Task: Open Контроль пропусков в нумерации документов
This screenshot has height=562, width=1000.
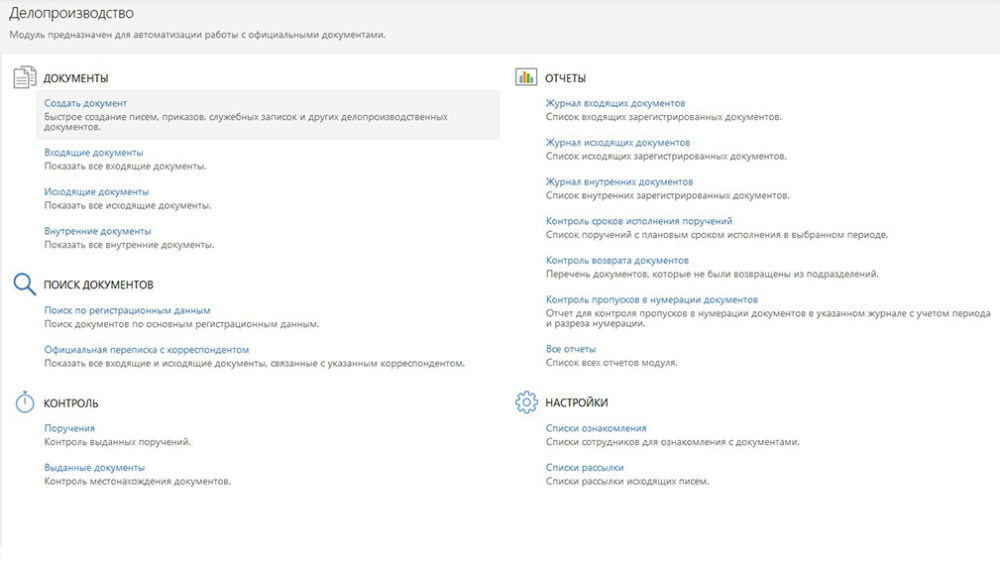Action: (x=651, y=299)
